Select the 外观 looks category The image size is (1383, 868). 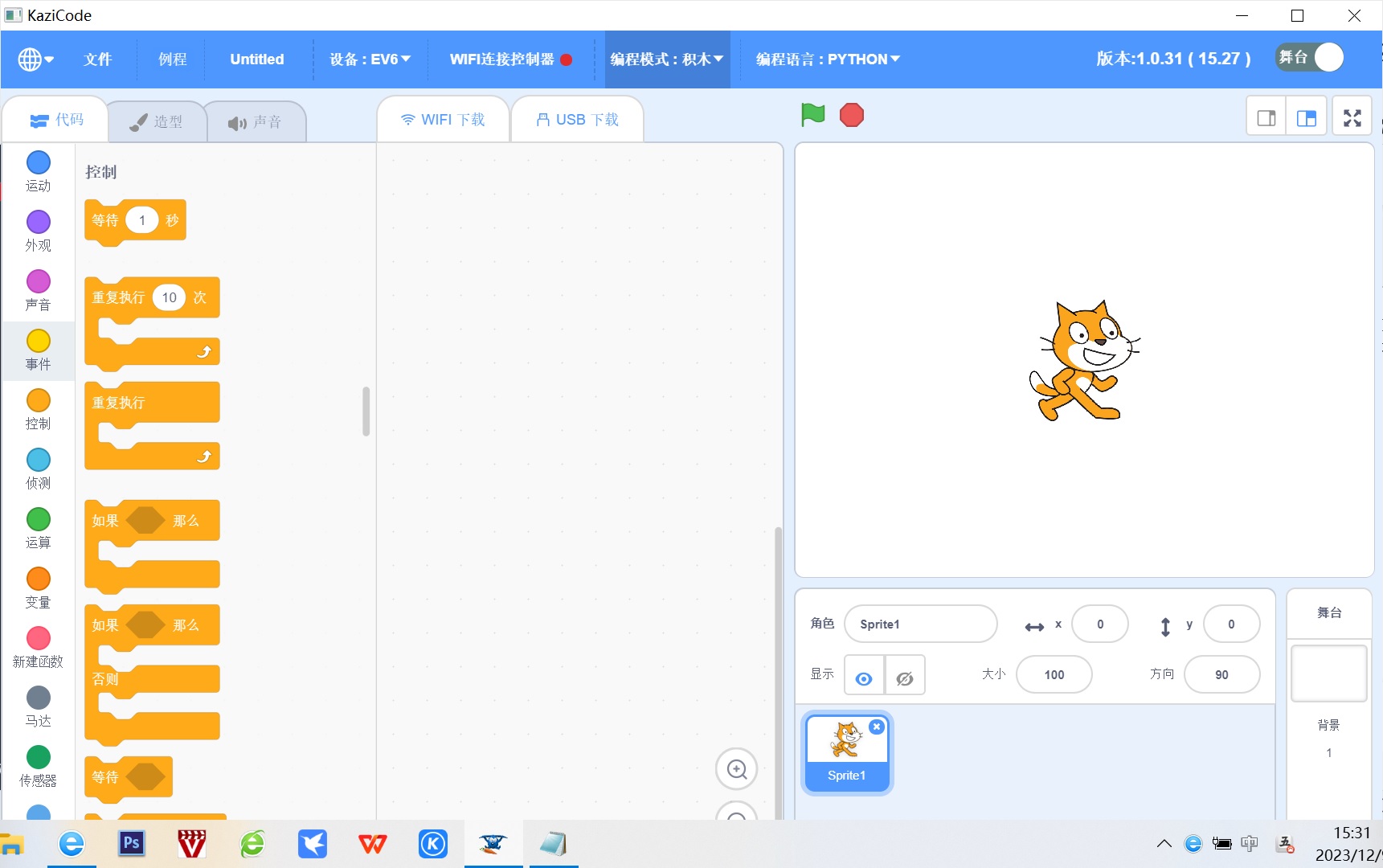pos(38,231)
